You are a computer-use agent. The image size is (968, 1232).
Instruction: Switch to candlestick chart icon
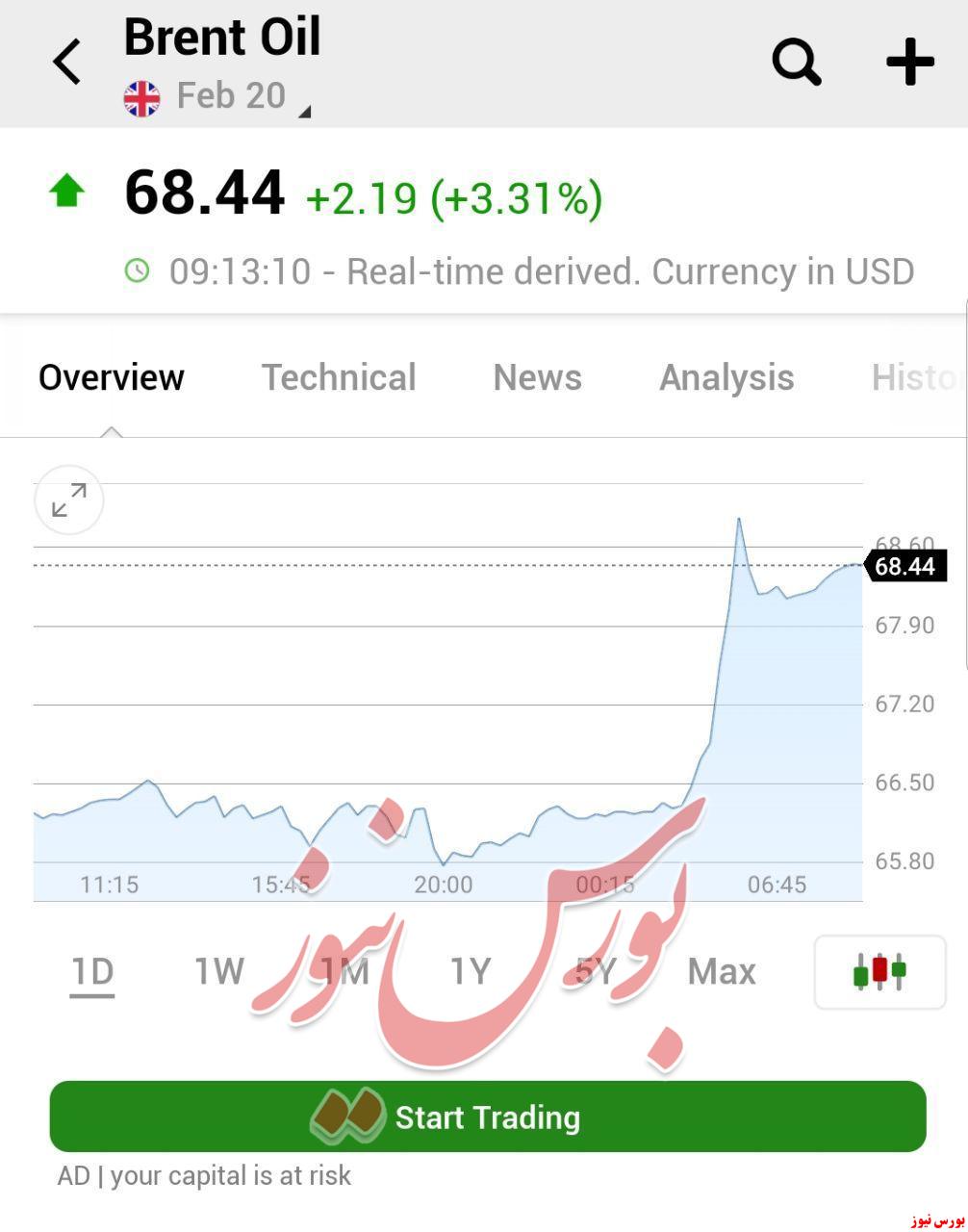(x=879, y=972)
